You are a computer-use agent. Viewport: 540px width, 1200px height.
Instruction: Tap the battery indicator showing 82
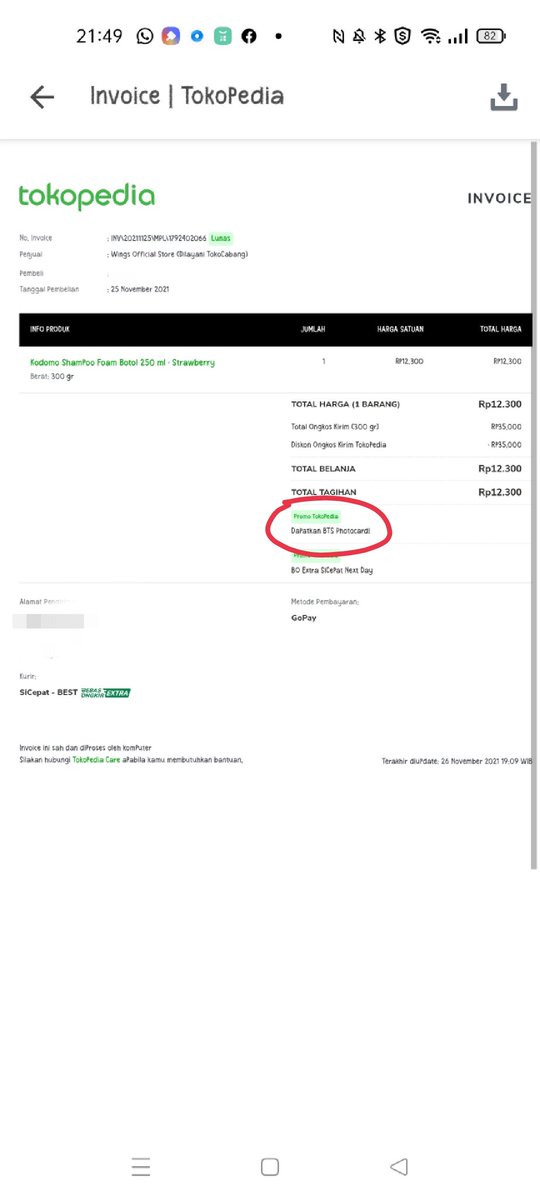click(x=492, y=36)
